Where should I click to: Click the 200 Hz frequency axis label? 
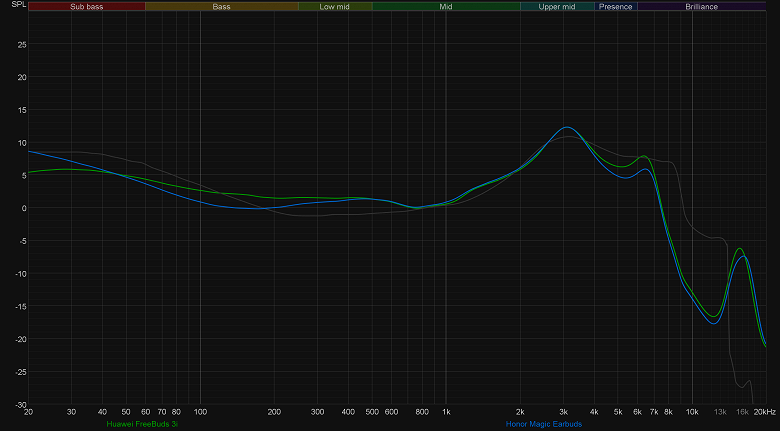274,412
